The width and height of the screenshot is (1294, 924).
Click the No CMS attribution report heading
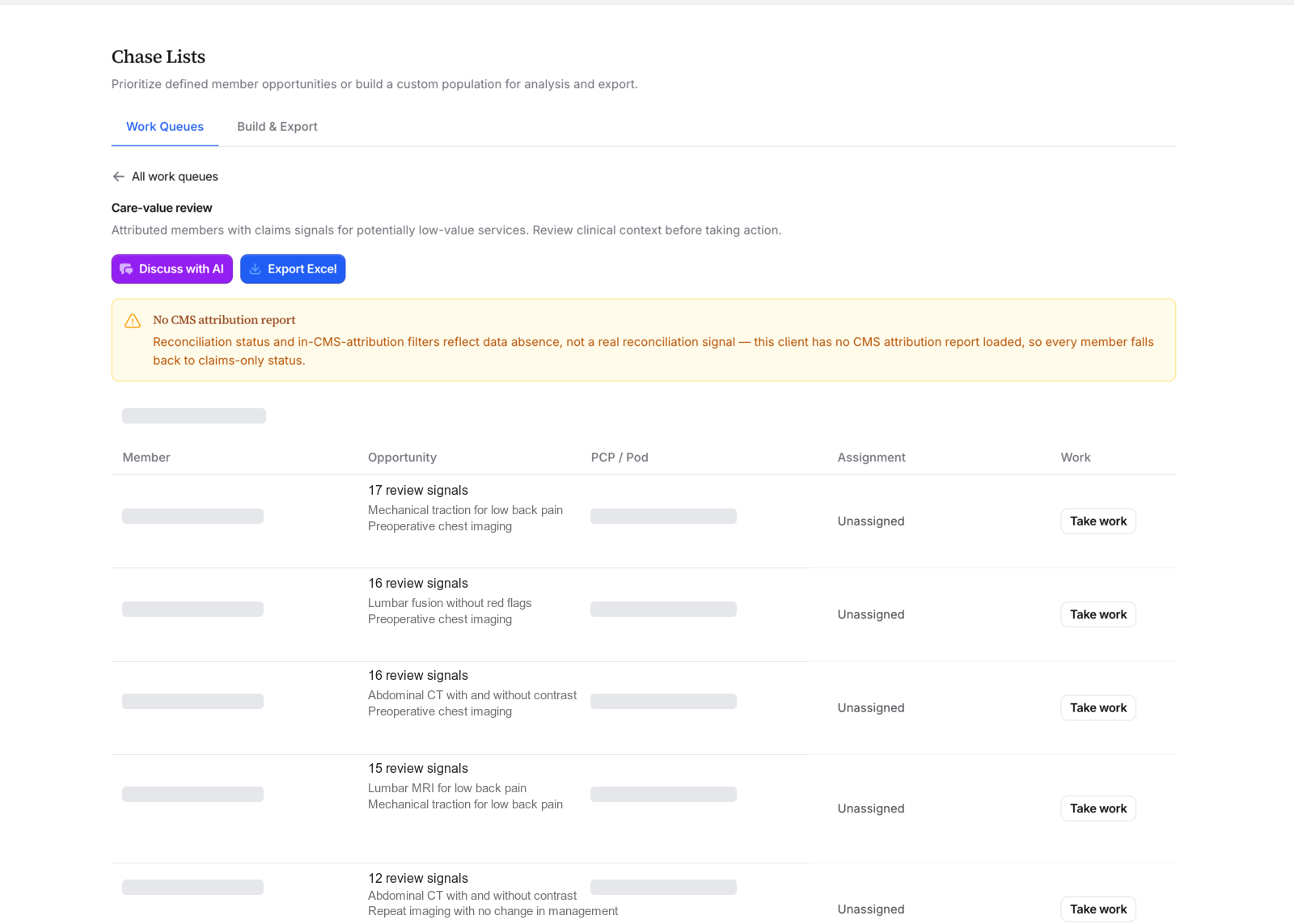point(224,320)
